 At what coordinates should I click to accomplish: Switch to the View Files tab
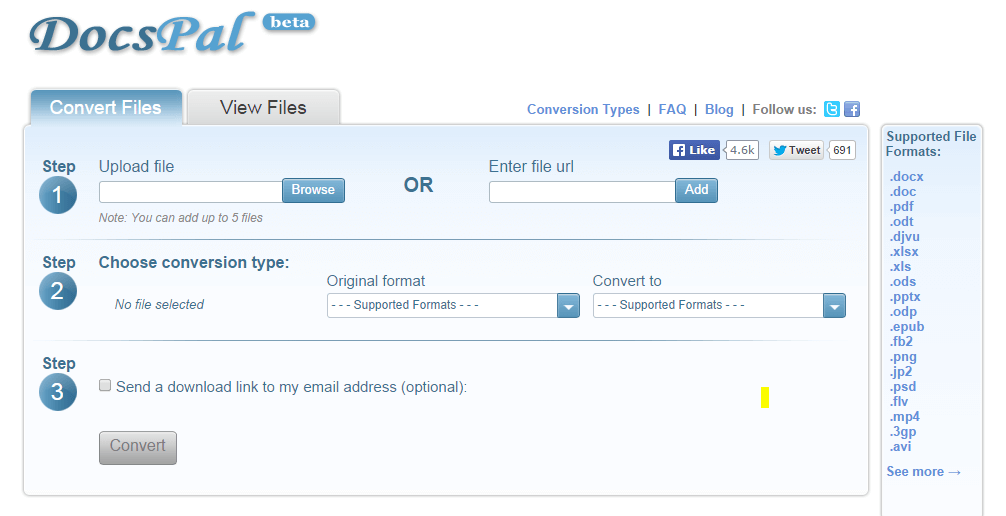tap(263, 107)
